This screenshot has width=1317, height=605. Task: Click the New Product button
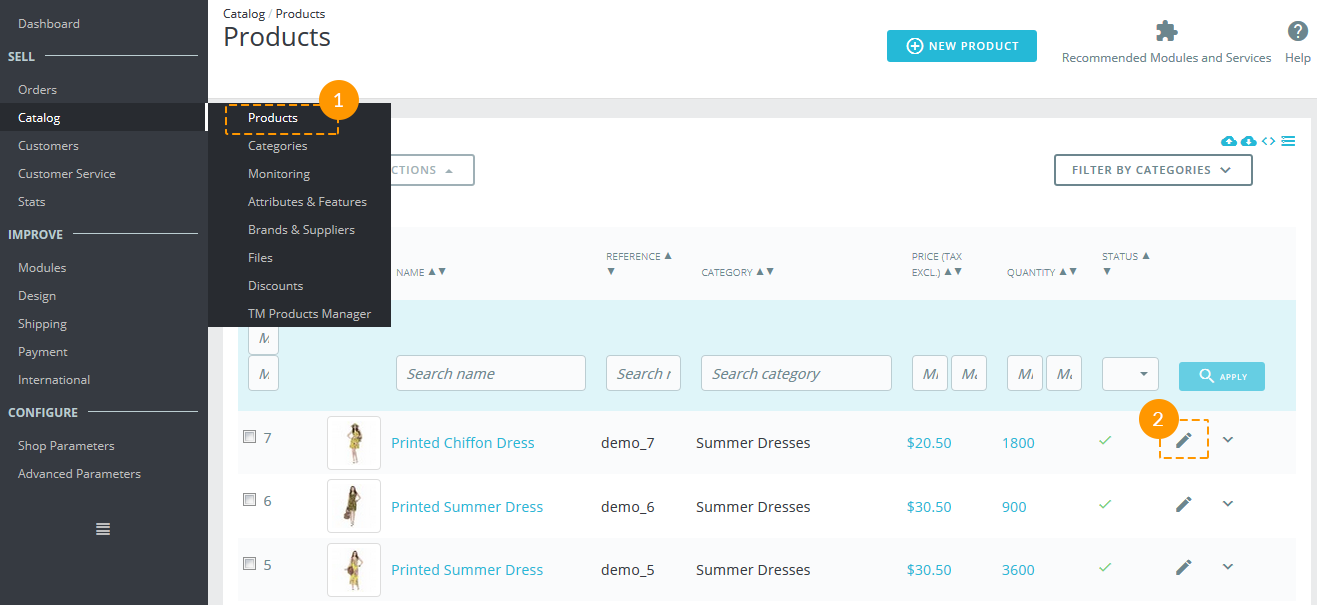pos(962,46)
